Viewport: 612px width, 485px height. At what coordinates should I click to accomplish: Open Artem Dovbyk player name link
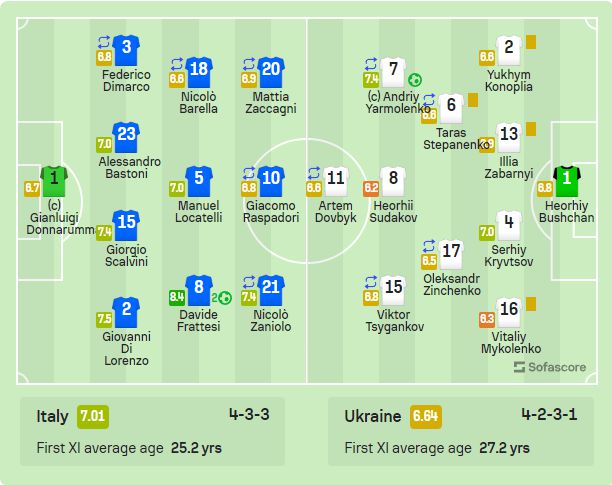(x=335, y=211)
